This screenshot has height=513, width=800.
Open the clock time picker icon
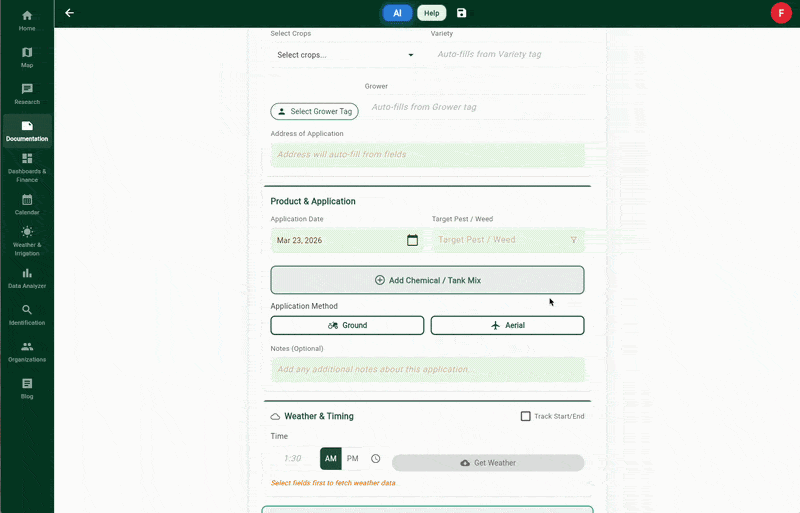[376, 458]
